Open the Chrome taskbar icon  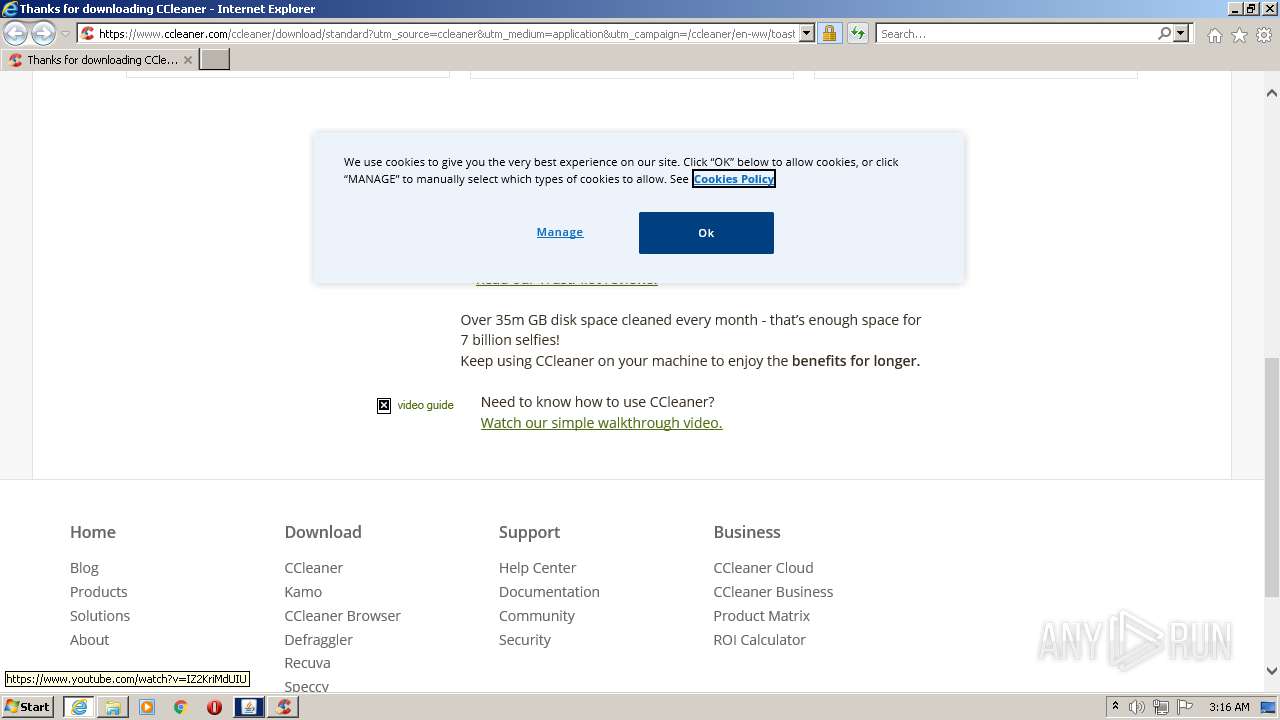tap(181, 707)
